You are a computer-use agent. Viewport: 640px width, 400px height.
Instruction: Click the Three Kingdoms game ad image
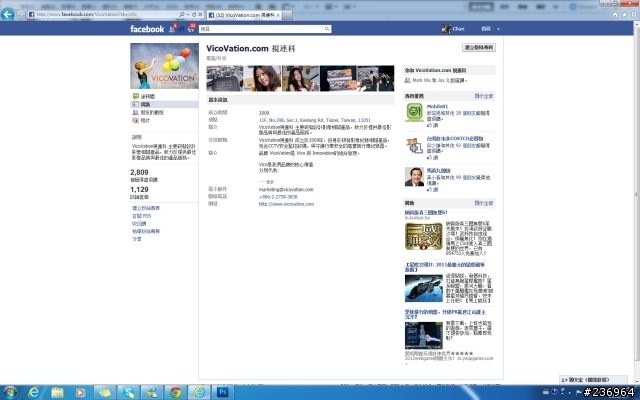coord(424,236)
